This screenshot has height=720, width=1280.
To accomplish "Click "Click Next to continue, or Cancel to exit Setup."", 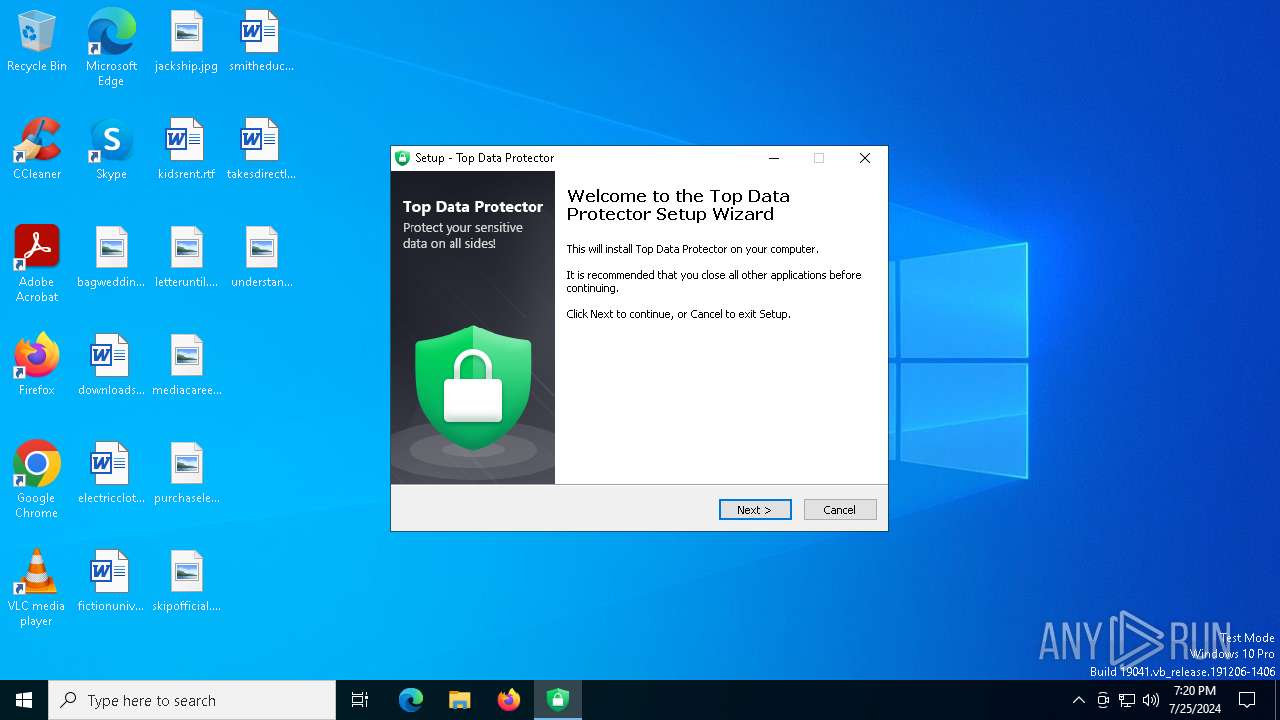I will (678, 314).
